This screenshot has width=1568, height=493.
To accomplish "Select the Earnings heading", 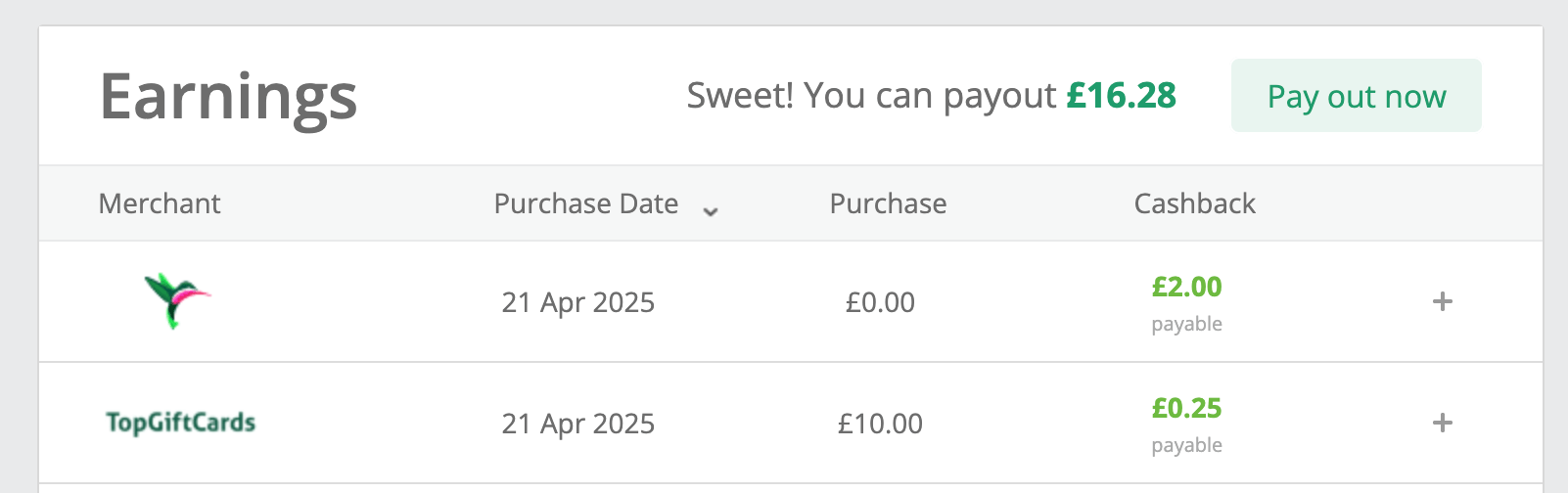I will pos(229,98).
